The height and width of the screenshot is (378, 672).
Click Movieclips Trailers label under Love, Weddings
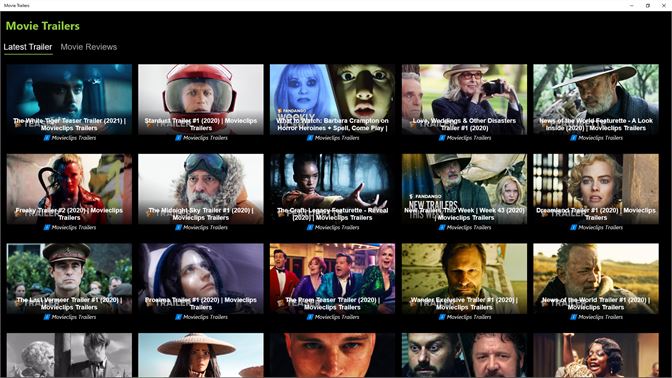pyautogui.click(x=469, y=138)
